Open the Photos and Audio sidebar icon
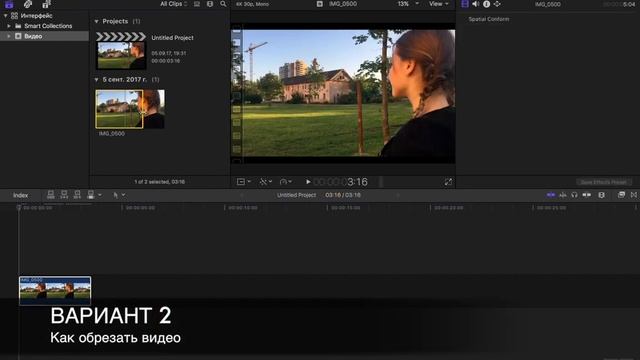640x360 pixels. (28, 4)
